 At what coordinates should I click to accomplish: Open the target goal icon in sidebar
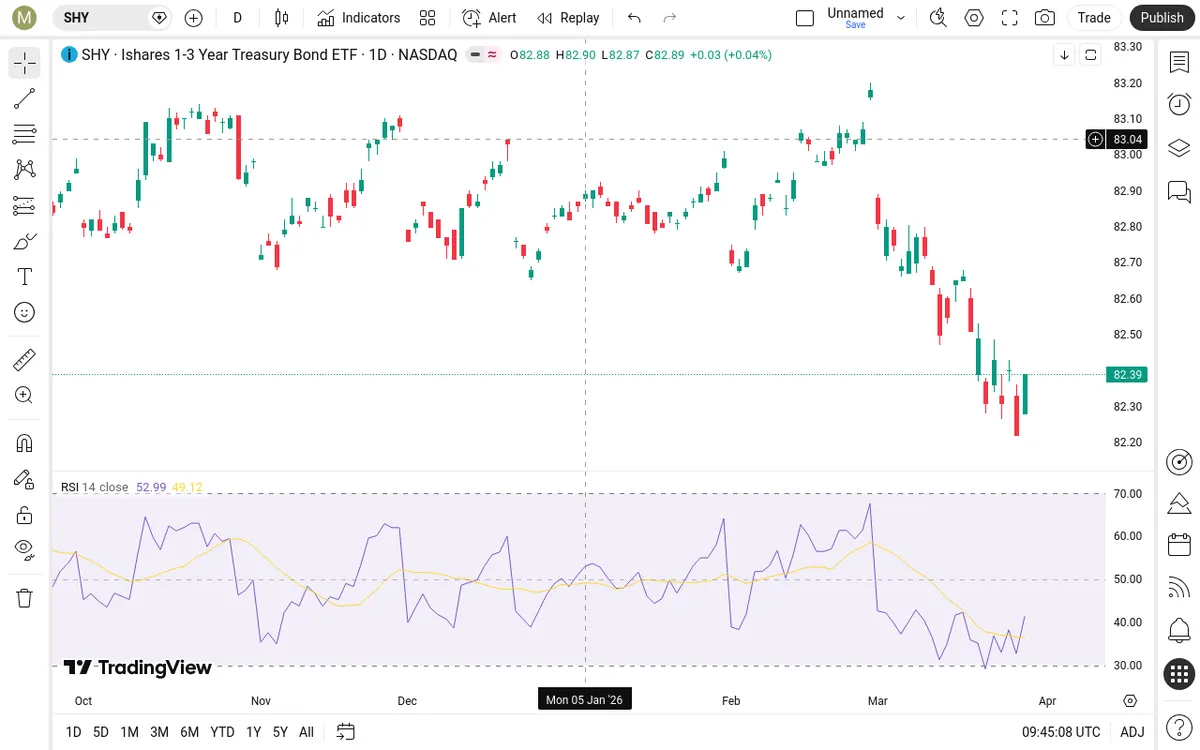click(1179, 462)
